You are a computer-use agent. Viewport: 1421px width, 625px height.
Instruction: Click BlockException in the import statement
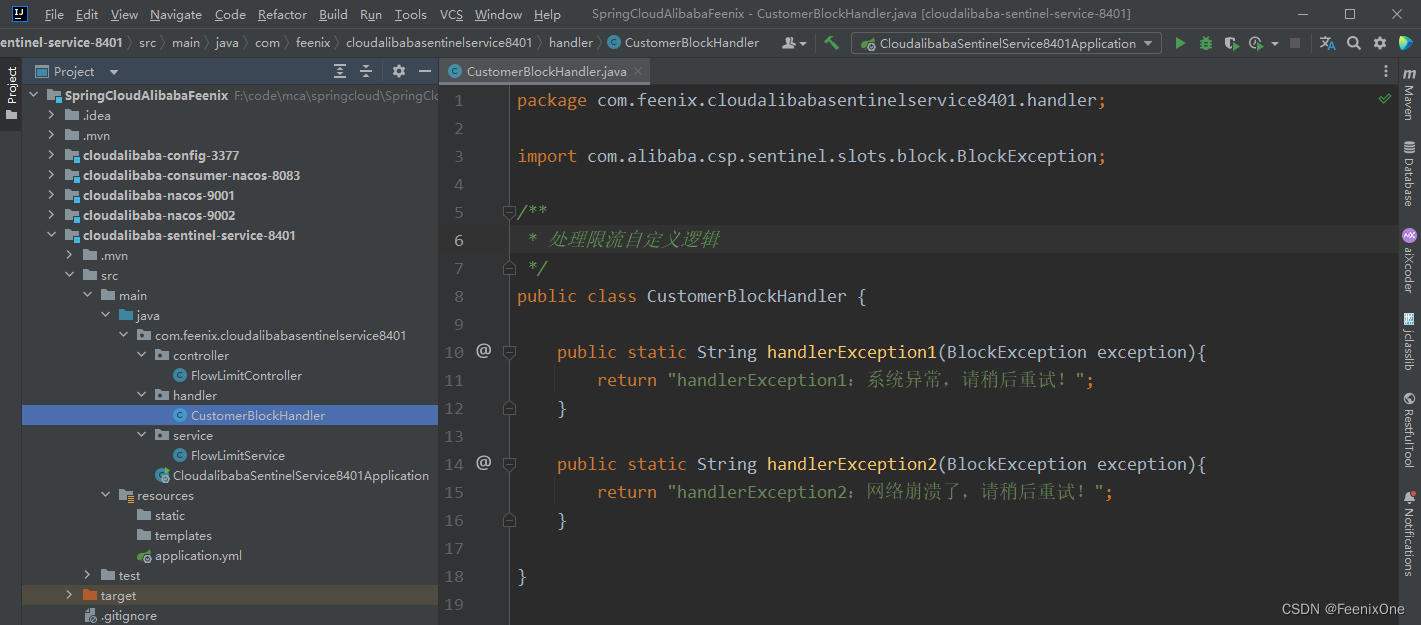tap(1027, 156)
